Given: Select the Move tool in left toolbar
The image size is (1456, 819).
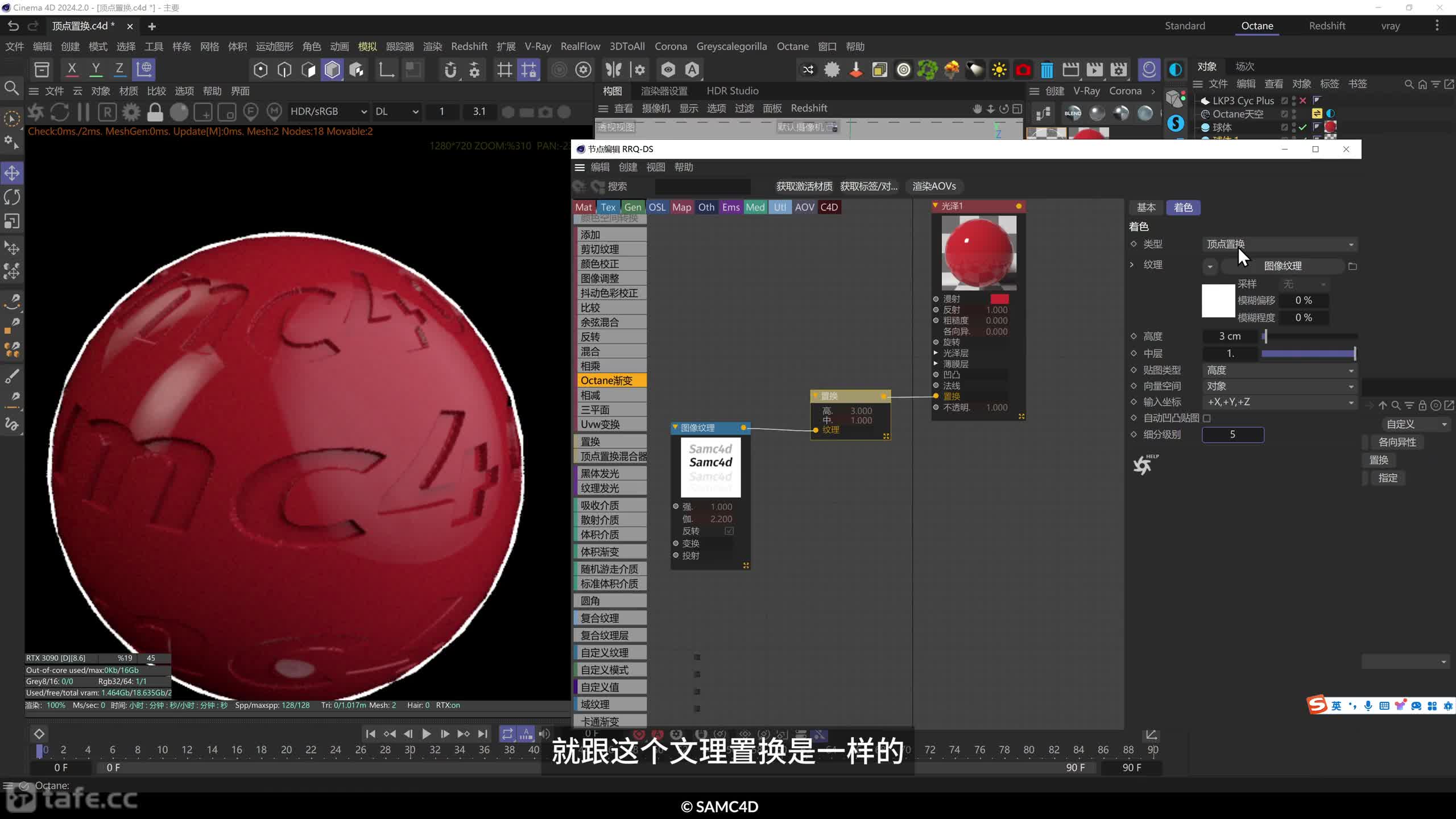Looking at the screenshot, I should (12, 173).
